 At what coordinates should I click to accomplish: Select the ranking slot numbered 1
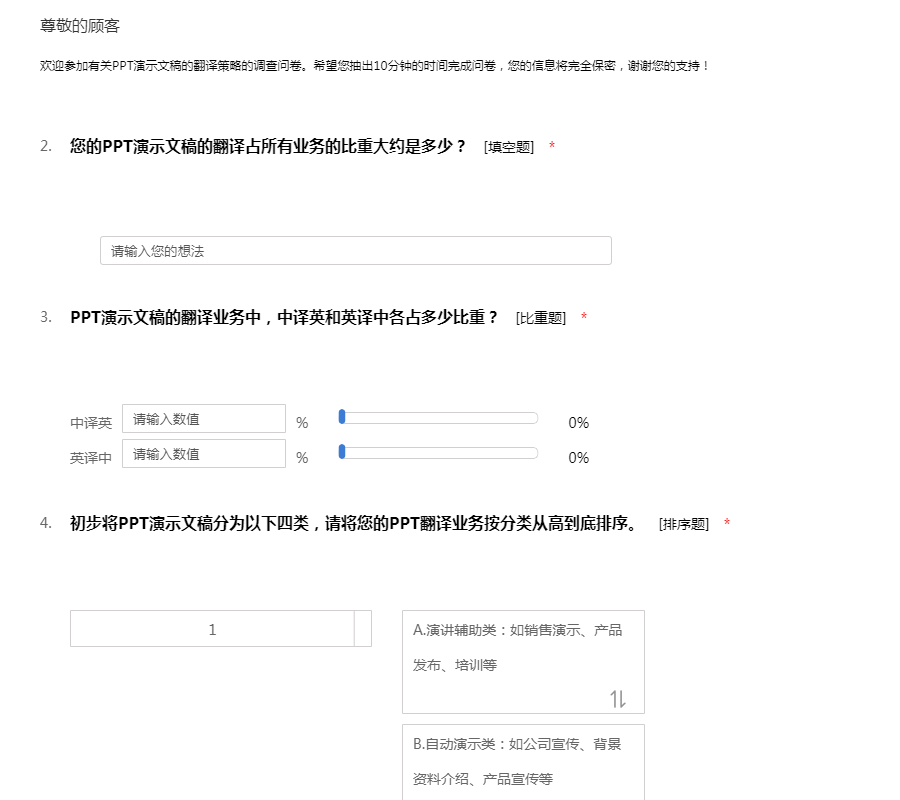tap(212, 630)
